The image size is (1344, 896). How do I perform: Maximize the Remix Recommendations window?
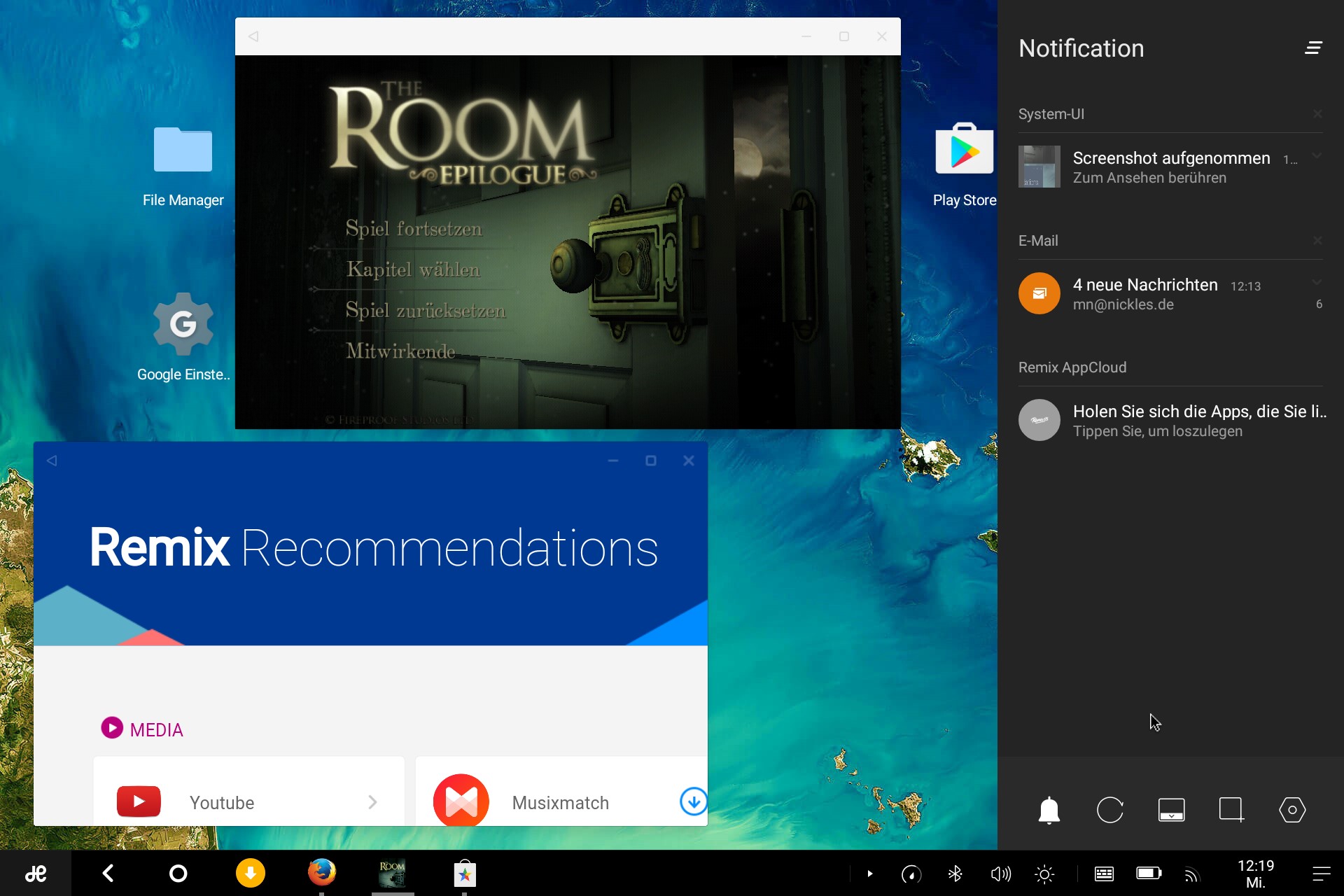tap(651, 461)
